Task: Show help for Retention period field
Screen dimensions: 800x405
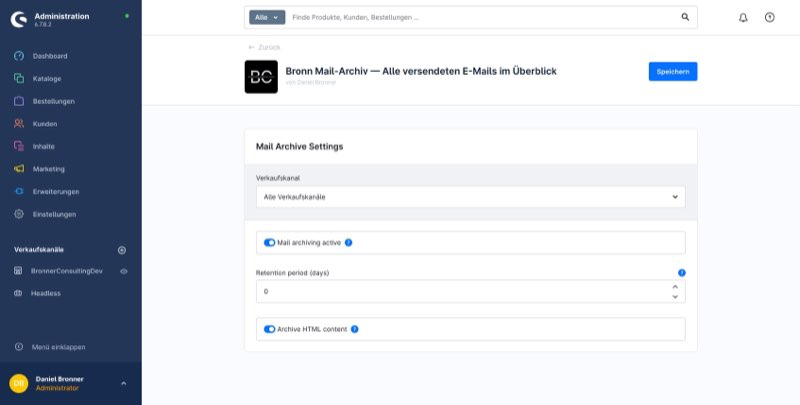Action: pos(681,272)
